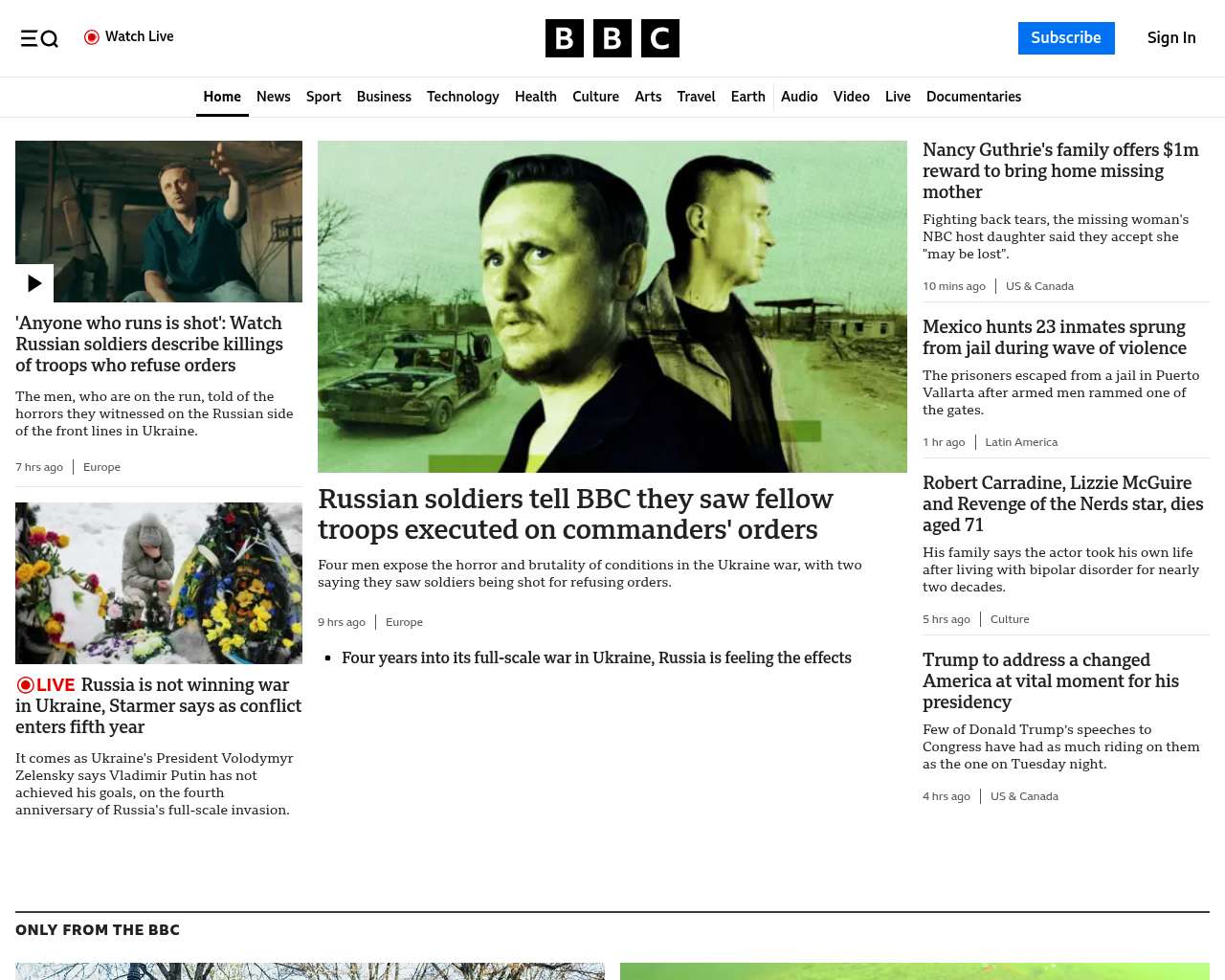Open the Sport section
1225x980 pixels.
[x=323, y=97]
